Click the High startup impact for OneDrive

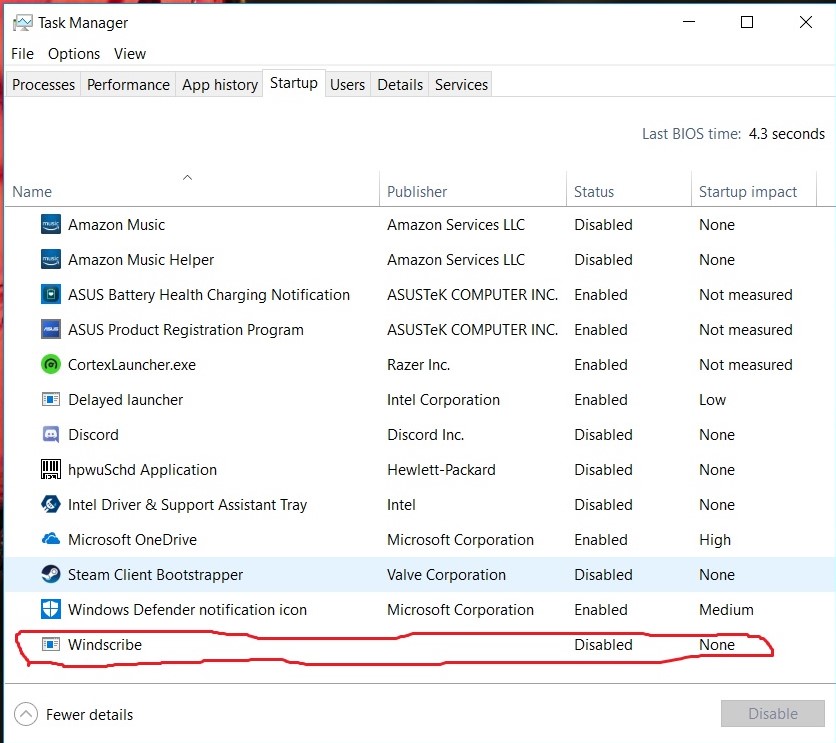(x=715, y=540)
